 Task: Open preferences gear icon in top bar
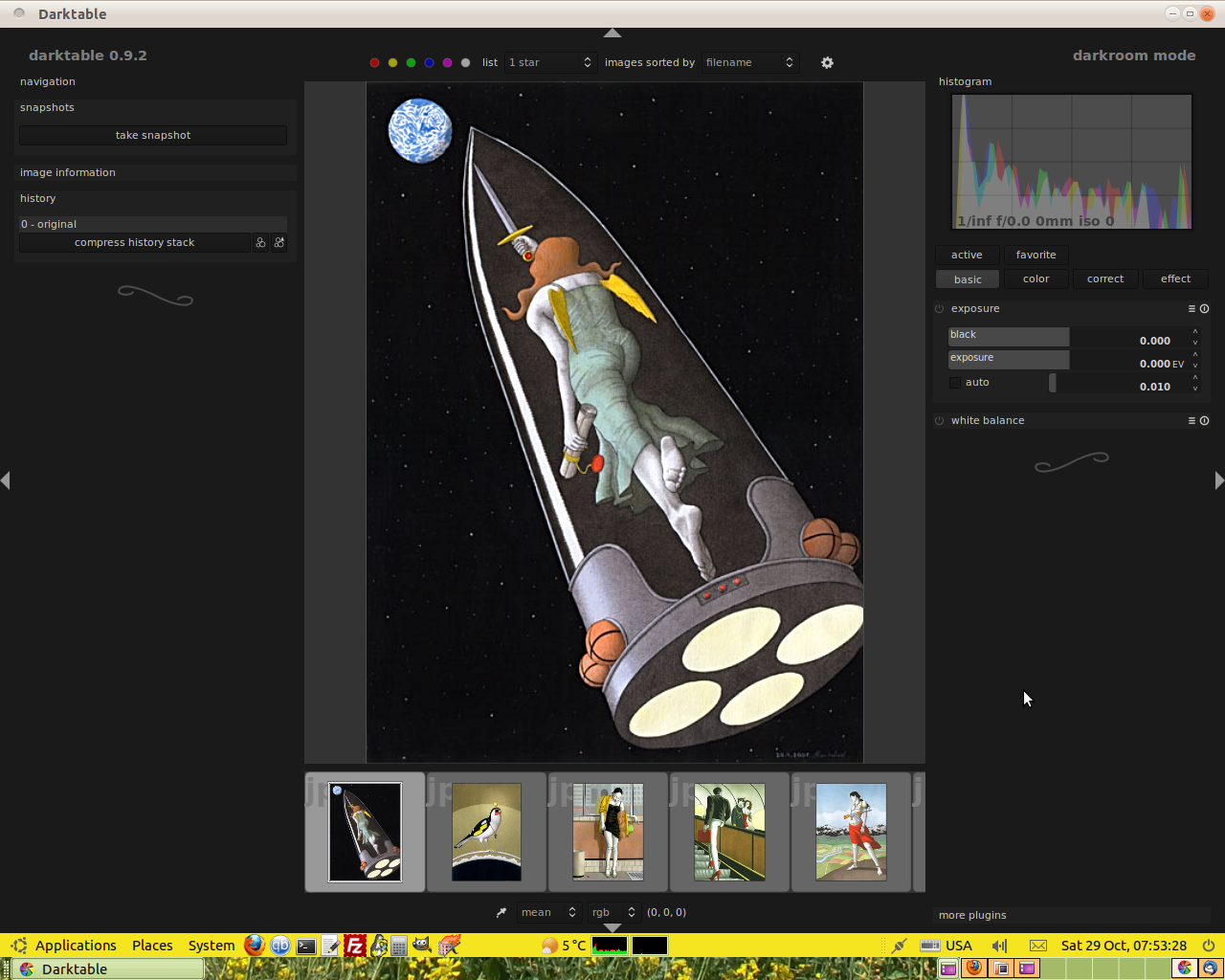827,63
